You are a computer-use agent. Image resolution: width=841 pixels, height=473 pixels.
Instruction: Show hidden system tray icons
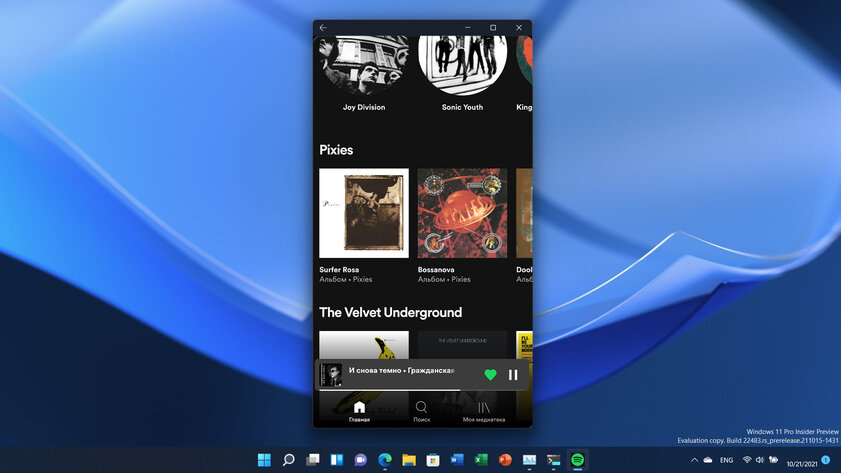(x=695, y=460)
